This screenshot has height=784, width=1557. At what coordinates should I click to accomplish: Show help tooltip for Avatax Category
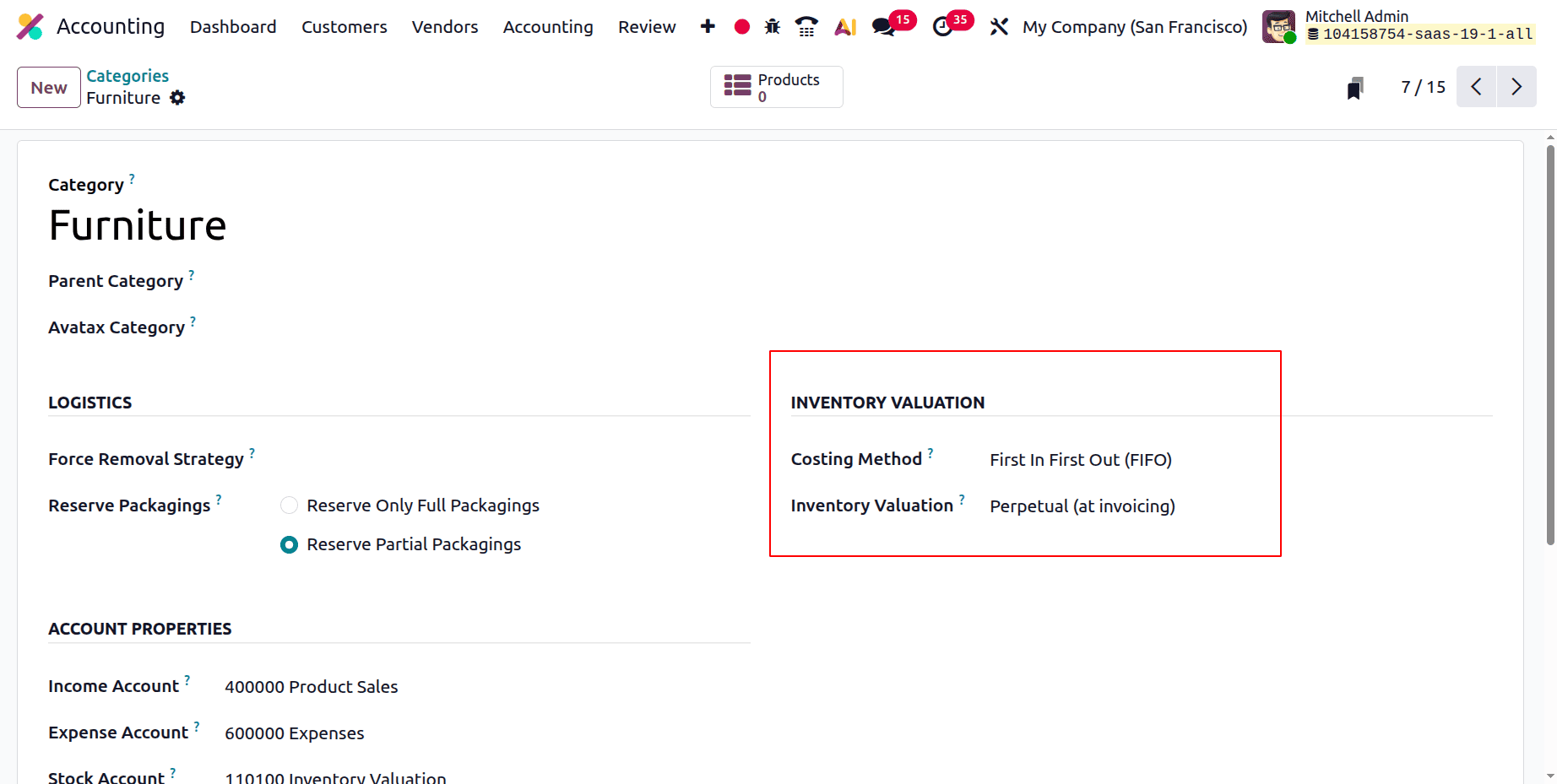click(x=193, y=321)
